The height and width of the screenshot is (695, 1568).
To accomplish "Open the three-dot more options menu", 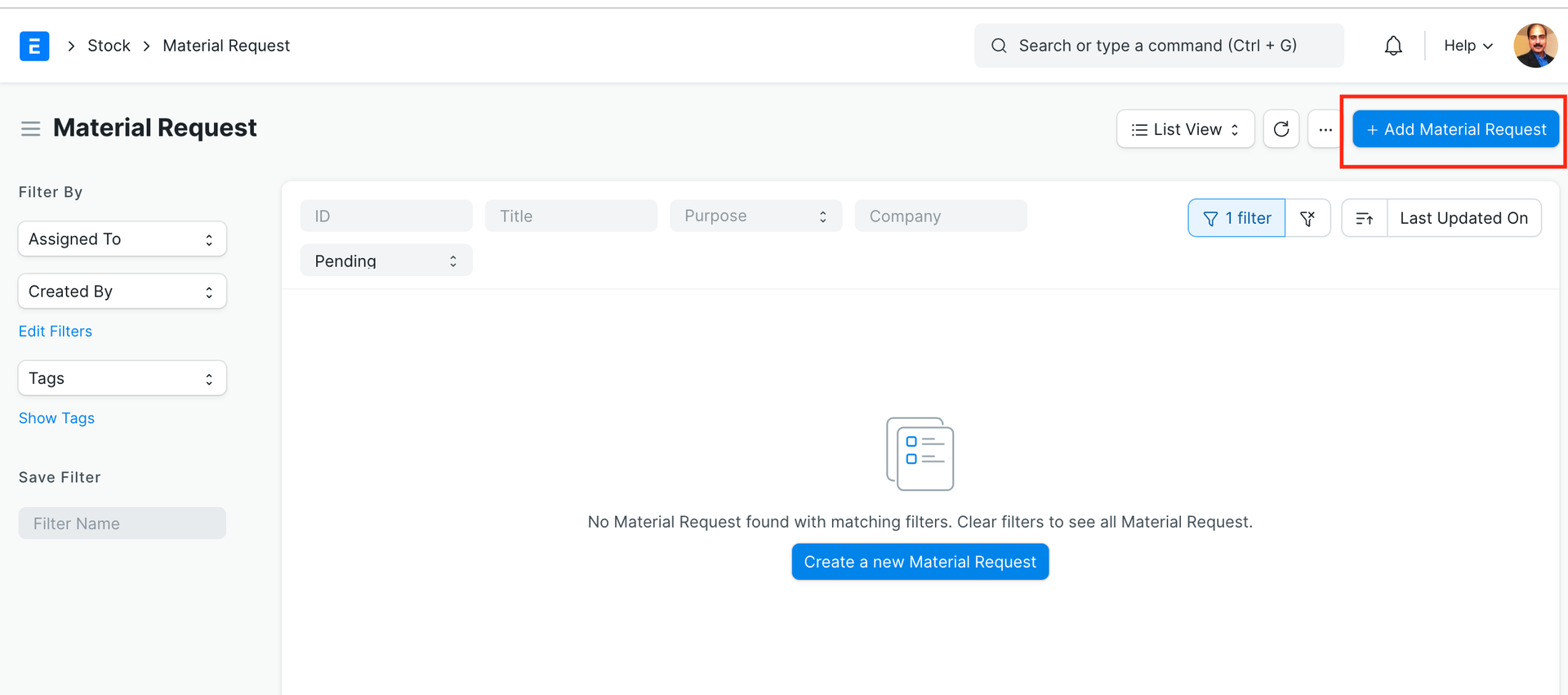I will pos(1325,129).
